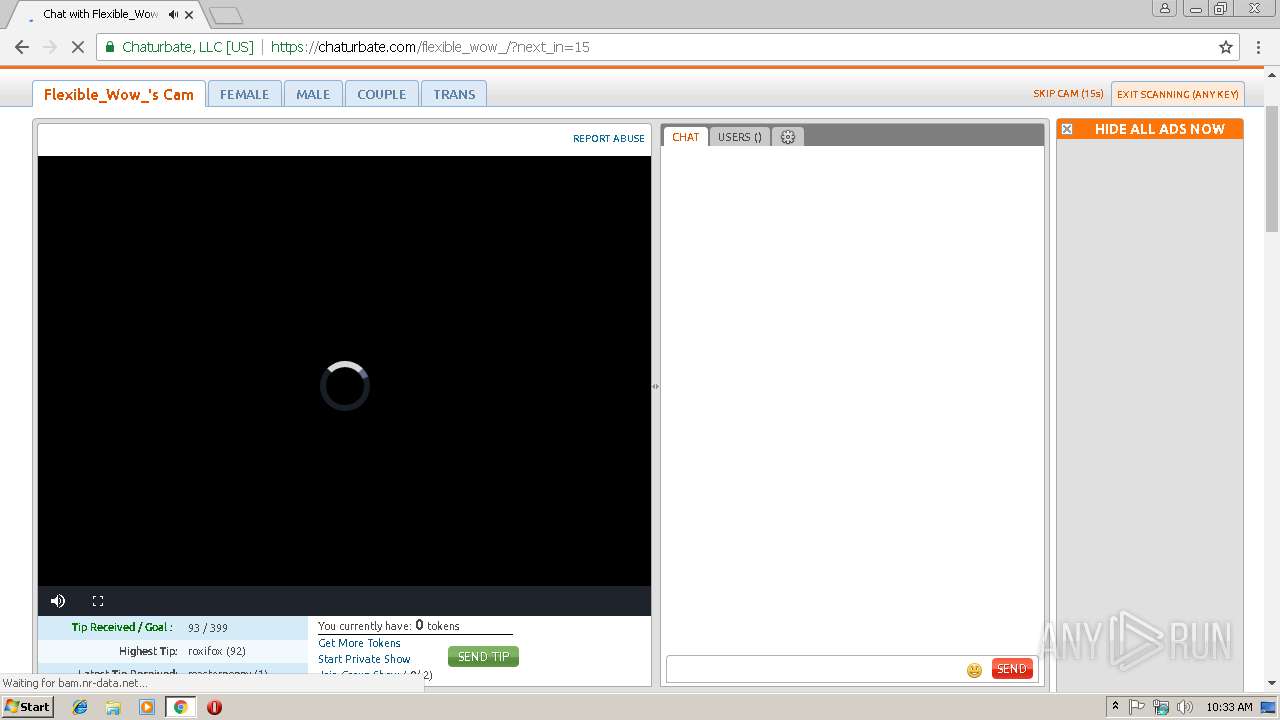Click HIDE ALL ADS NOW banner

coord(1150,129)
